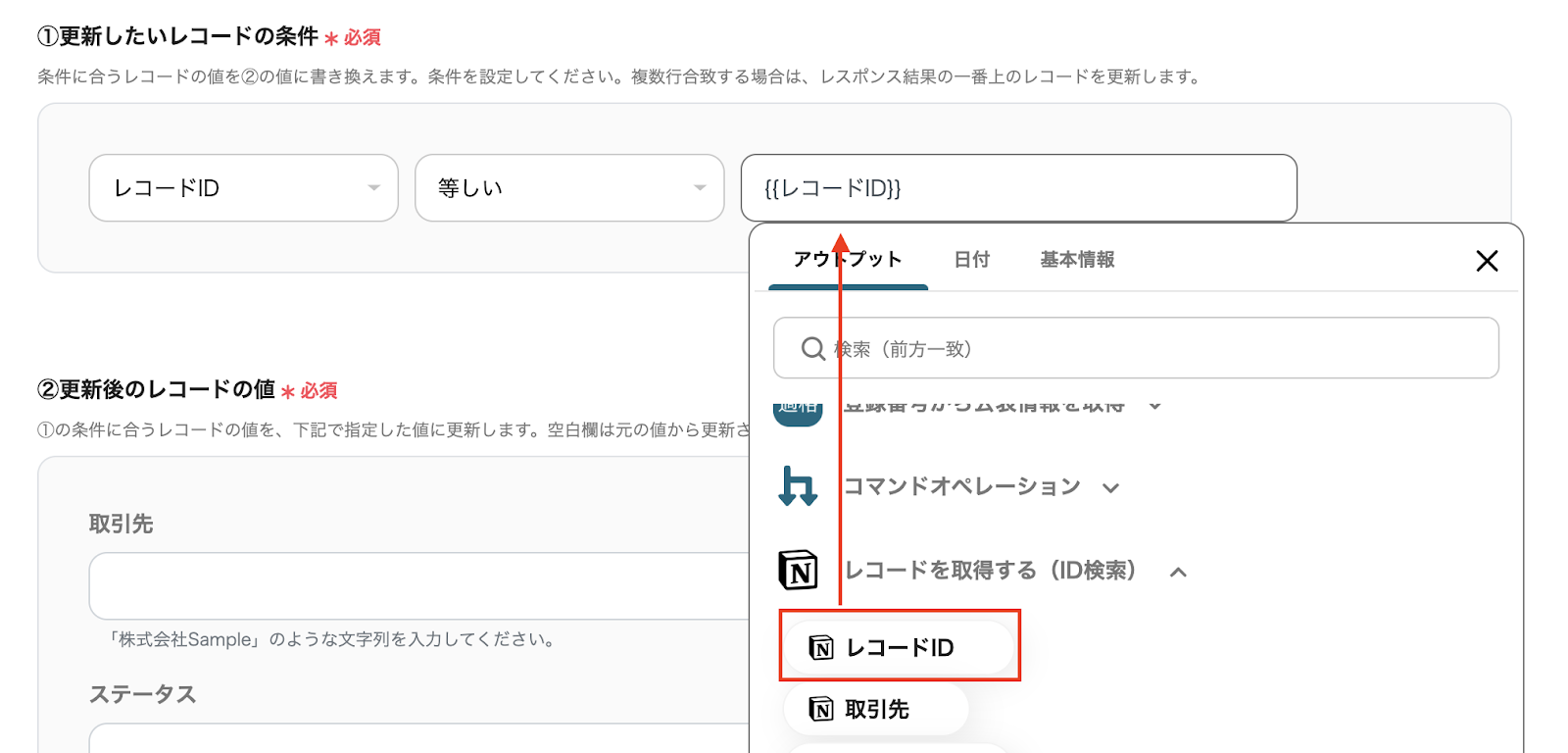The image size is (1568, 753).
Task: Click the magnifier search icon
Action: pos(812,348)
